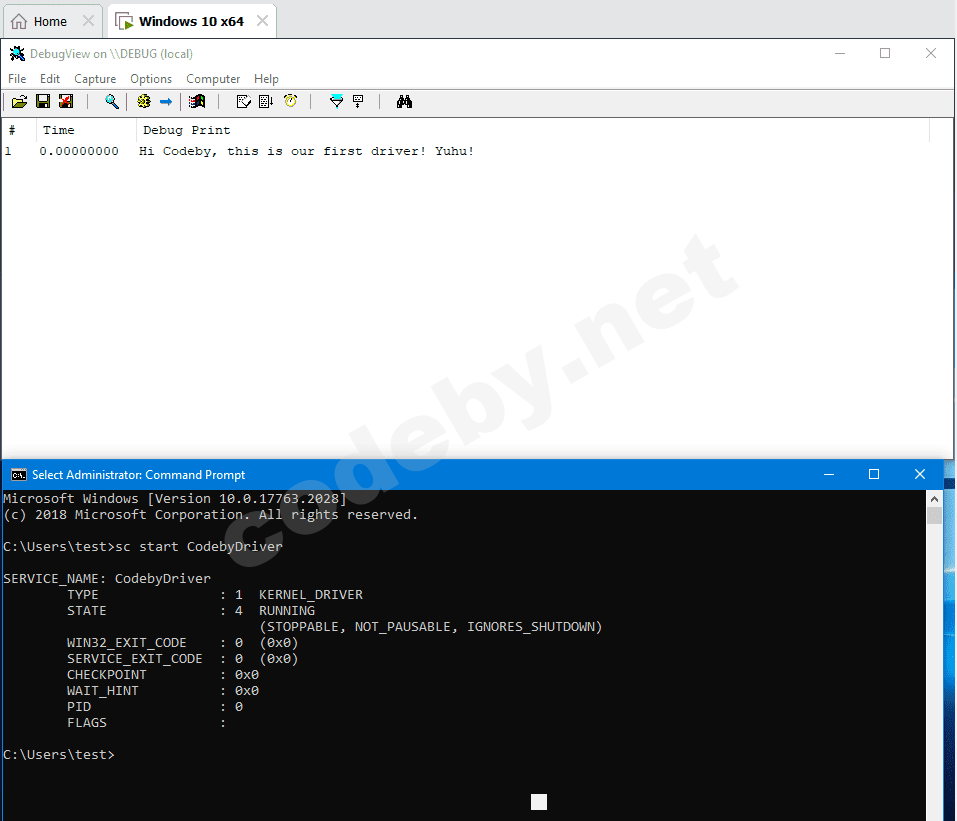
Task: Click the Save floppy disk icon
Action: [x=43, y=101]
